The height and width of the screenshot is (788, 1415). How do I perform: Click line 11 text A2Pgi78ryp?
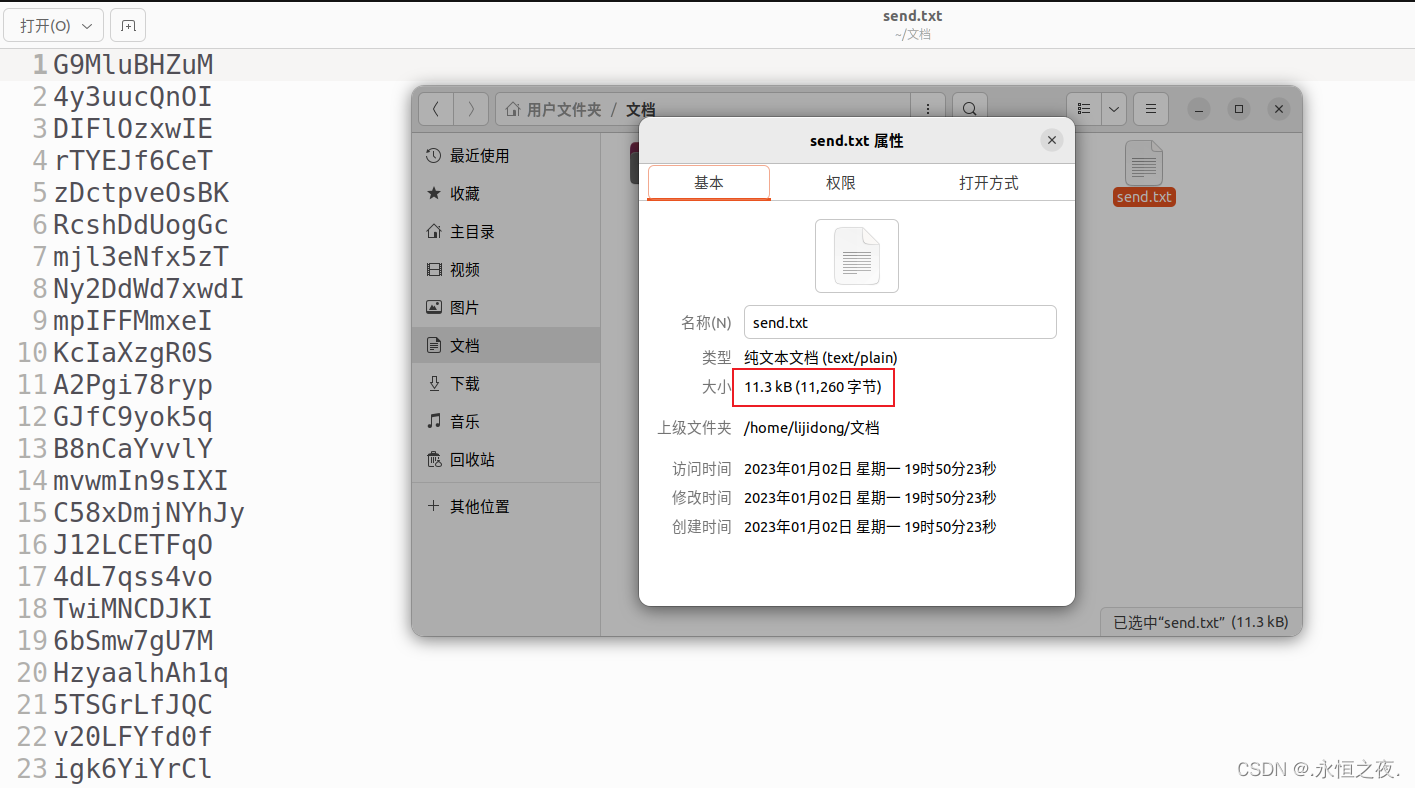coord(133,385)
